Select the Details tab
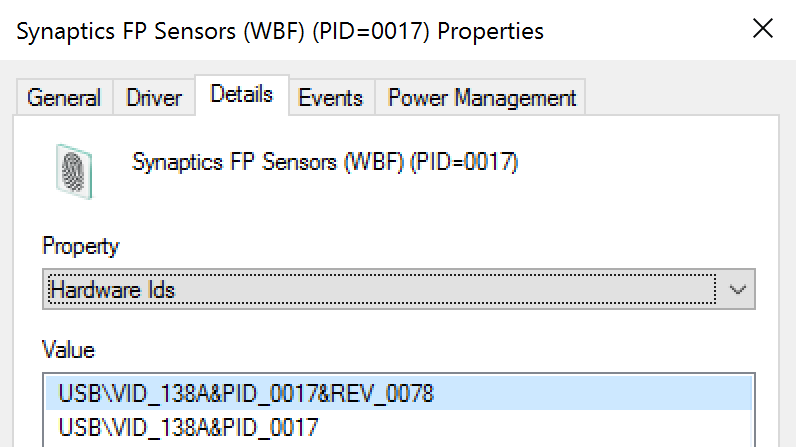This screenshot has width=796, height=447. 242,95
